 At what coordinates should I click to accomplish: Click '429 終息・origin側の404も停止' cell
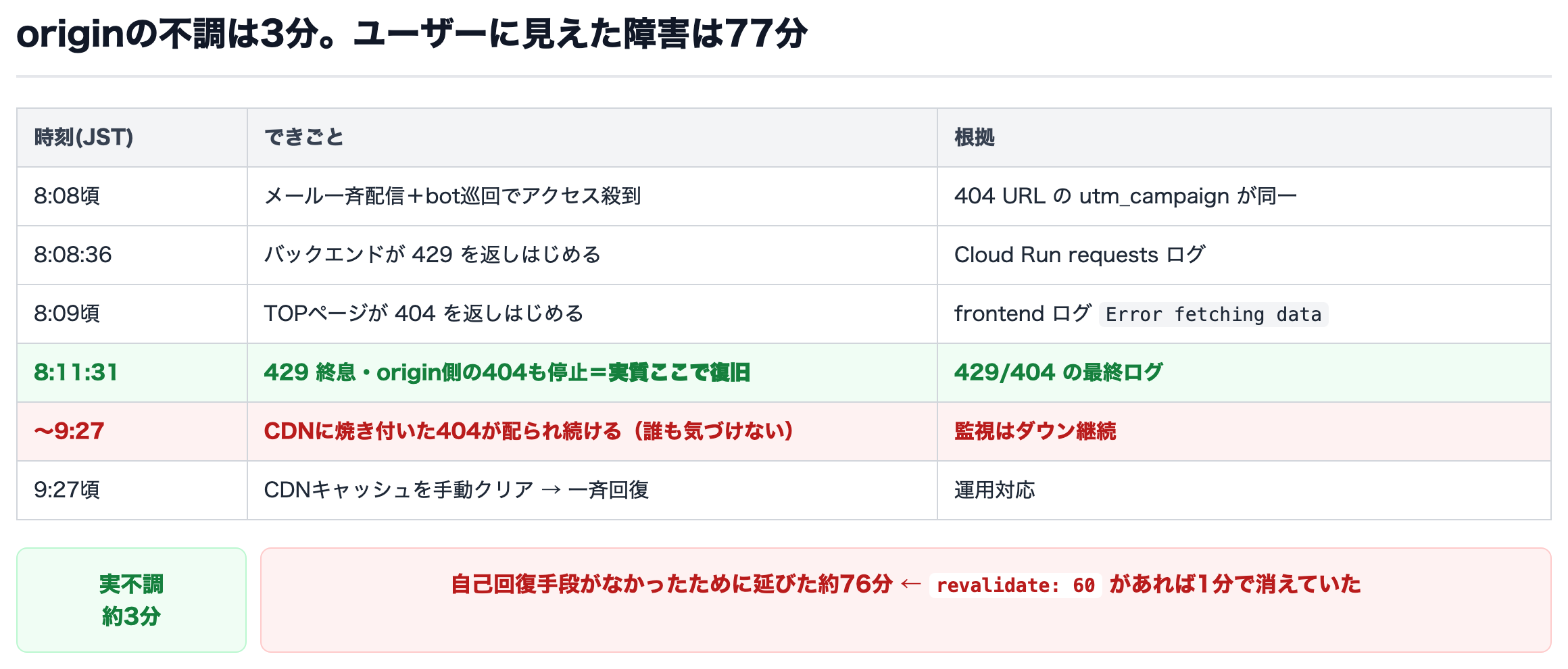pos(592,373)
